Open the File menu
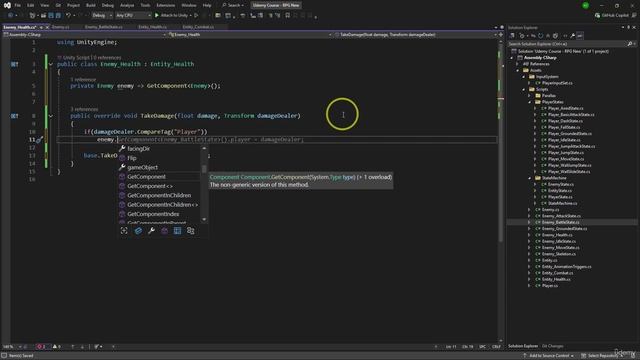 pos(18,5)
